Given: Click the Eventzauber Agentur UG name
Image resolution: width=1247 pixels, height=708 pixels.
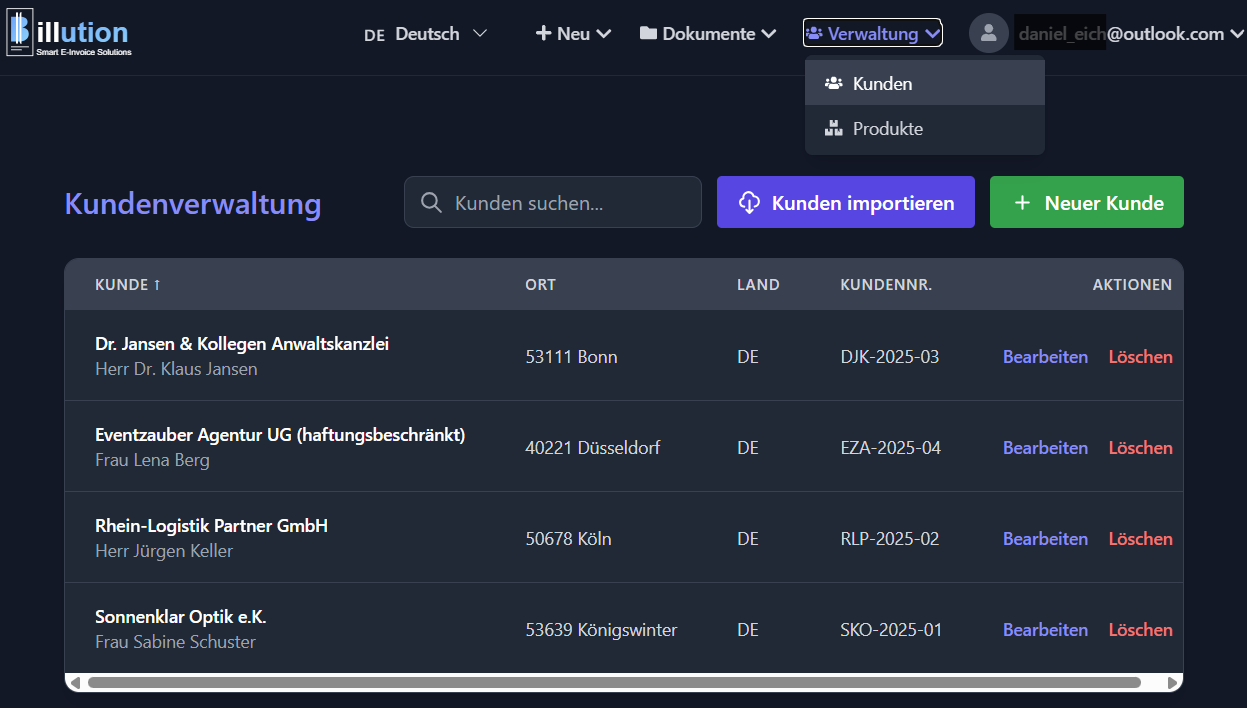Looking at the screenshot, I should (x=280, y=435).
